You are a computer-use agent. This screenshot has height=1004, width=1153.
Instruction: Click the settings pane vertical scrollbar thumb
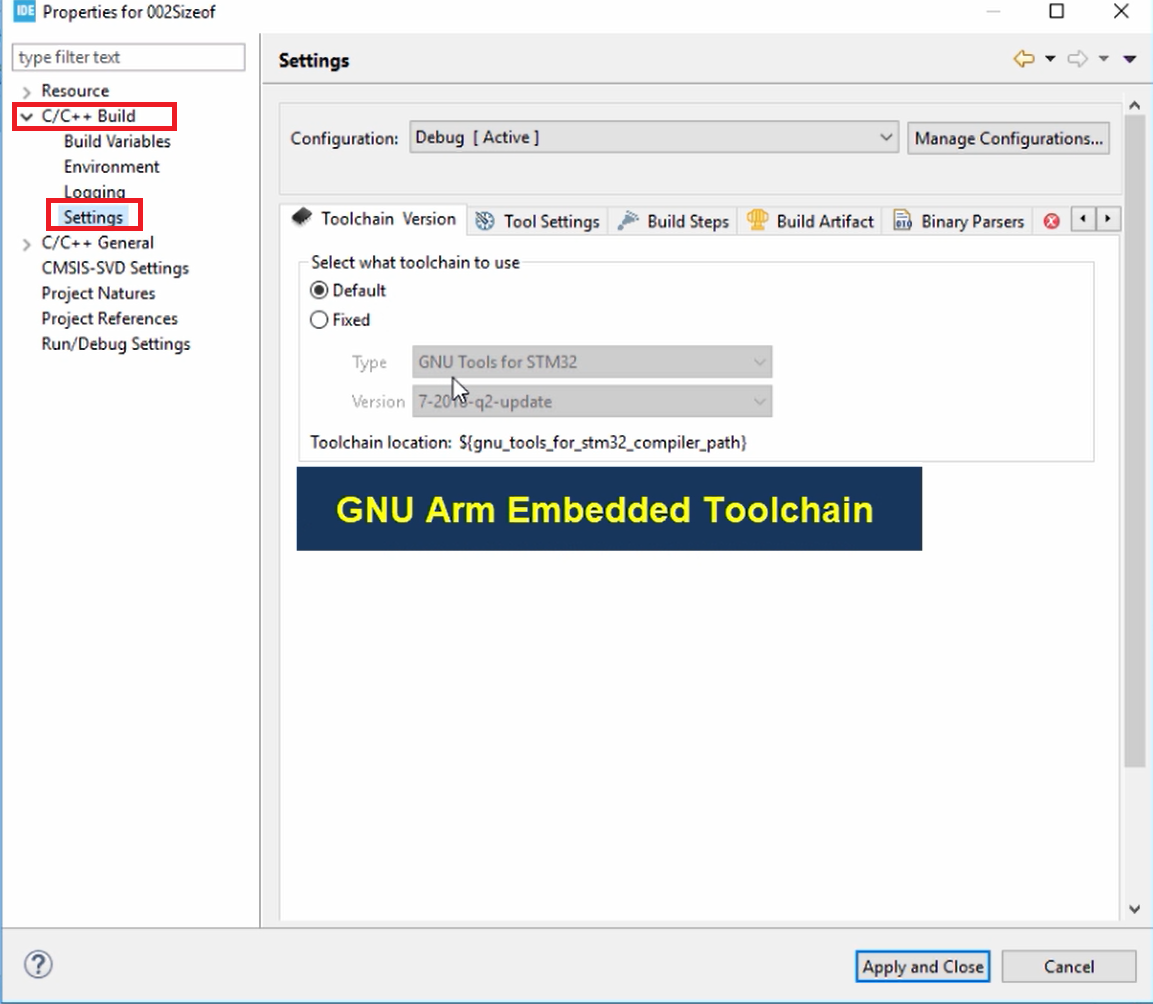point(1135,441)
